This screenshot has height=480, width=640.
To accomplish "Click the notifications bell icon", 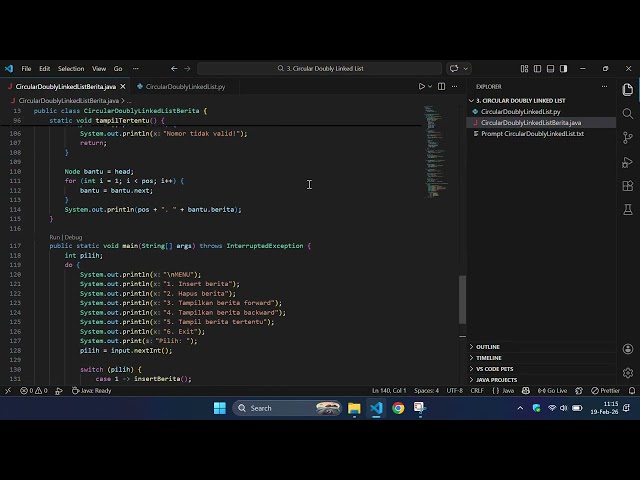I will tap(632, 391).
